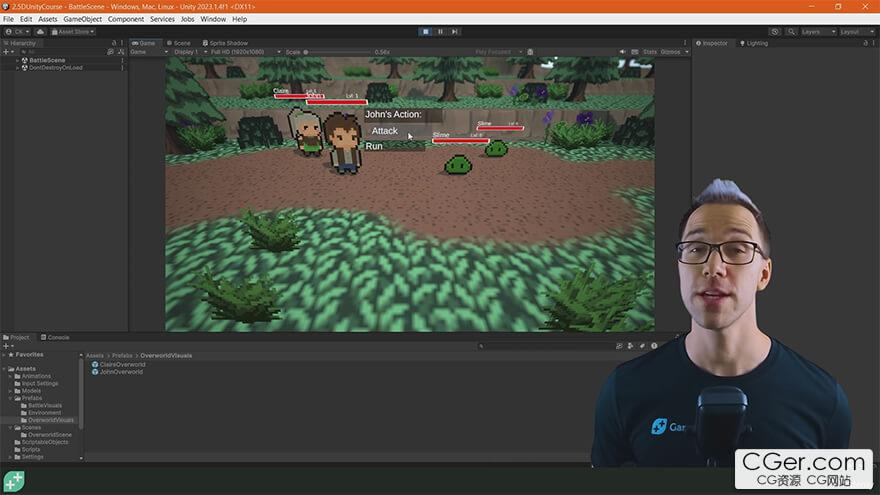Open the Jobs menu

click(187, 19)
